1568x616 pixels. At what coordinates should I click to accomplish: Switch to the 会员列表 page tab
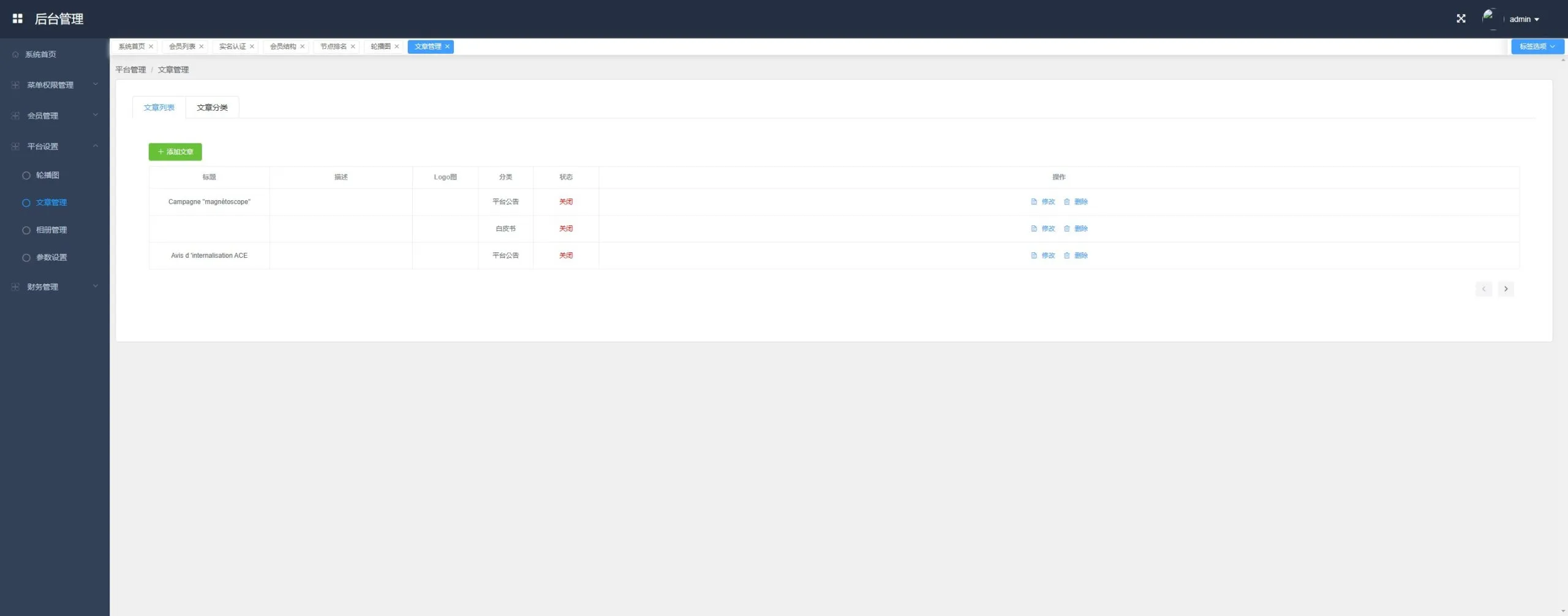tap(182, 47)
